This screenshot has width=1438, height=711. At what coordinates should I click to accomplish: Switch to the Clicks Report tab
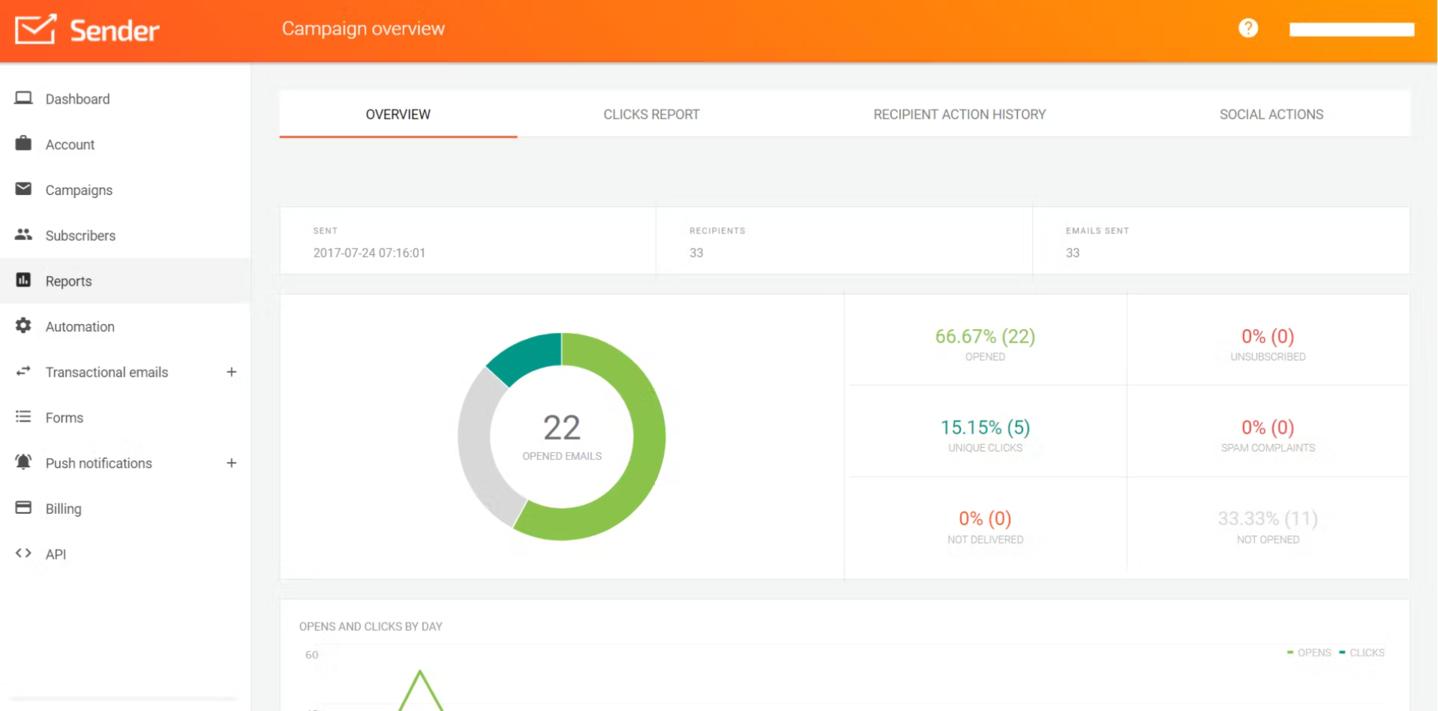tap(651, 114)
